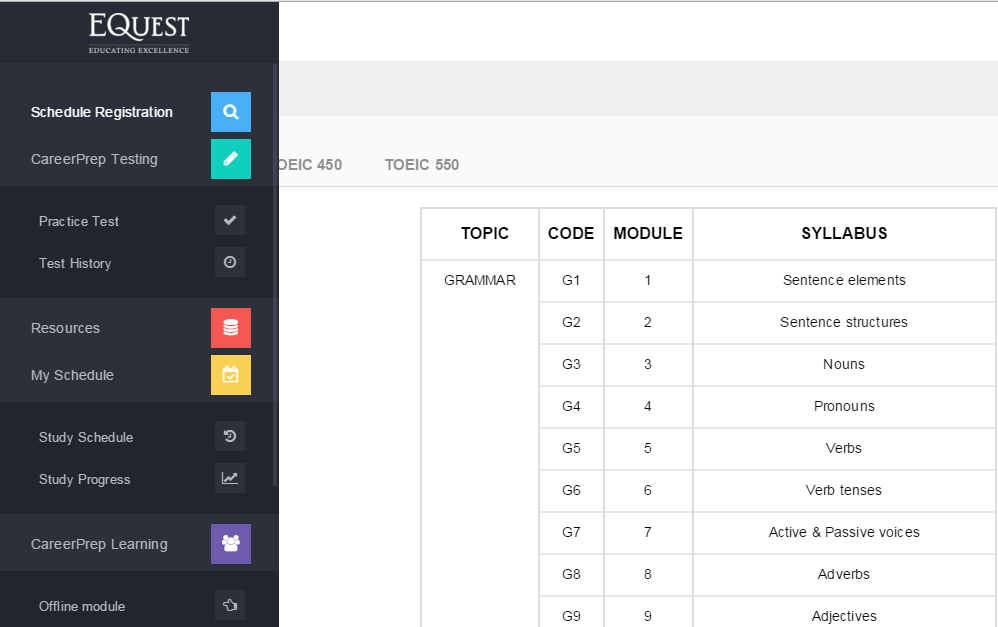The width and height of the screenshot is (998, 627).
Task: Expand the My Schedule section
Action: tap(72, 375)
